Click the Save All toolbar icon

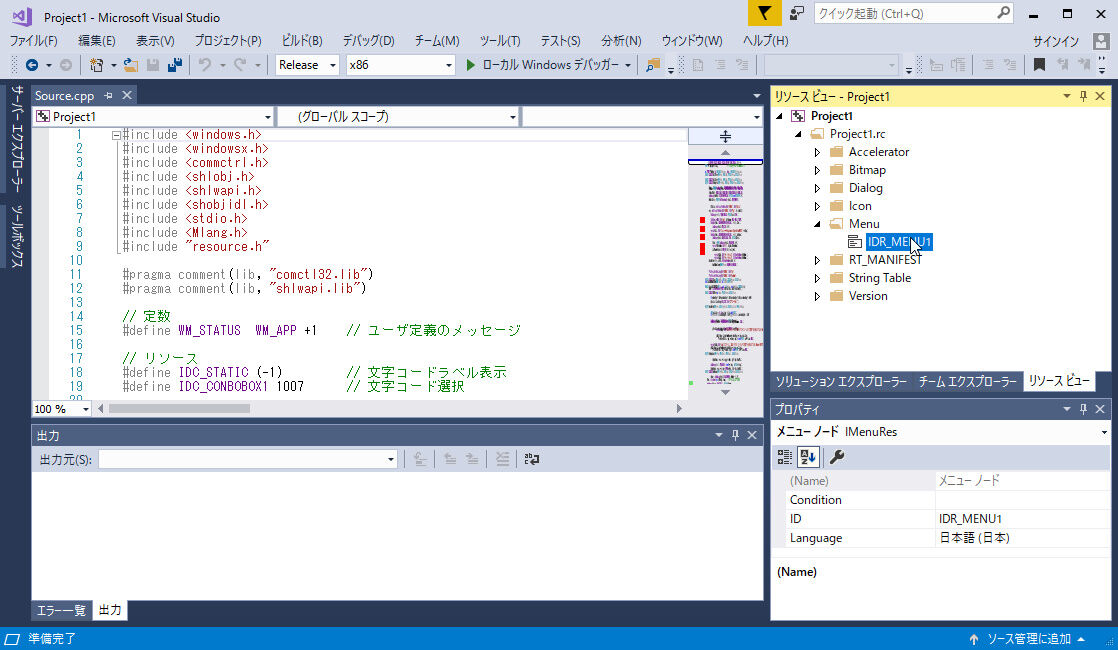point(175,65)
